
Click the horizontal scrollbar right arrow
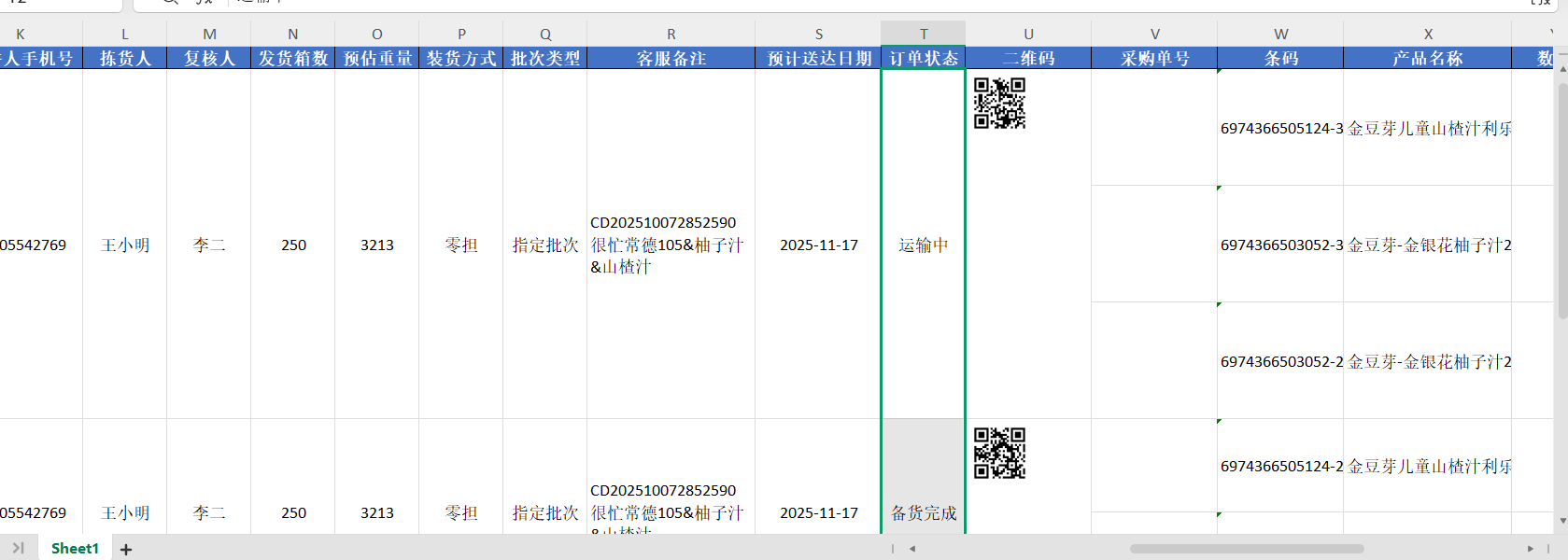1530,549
